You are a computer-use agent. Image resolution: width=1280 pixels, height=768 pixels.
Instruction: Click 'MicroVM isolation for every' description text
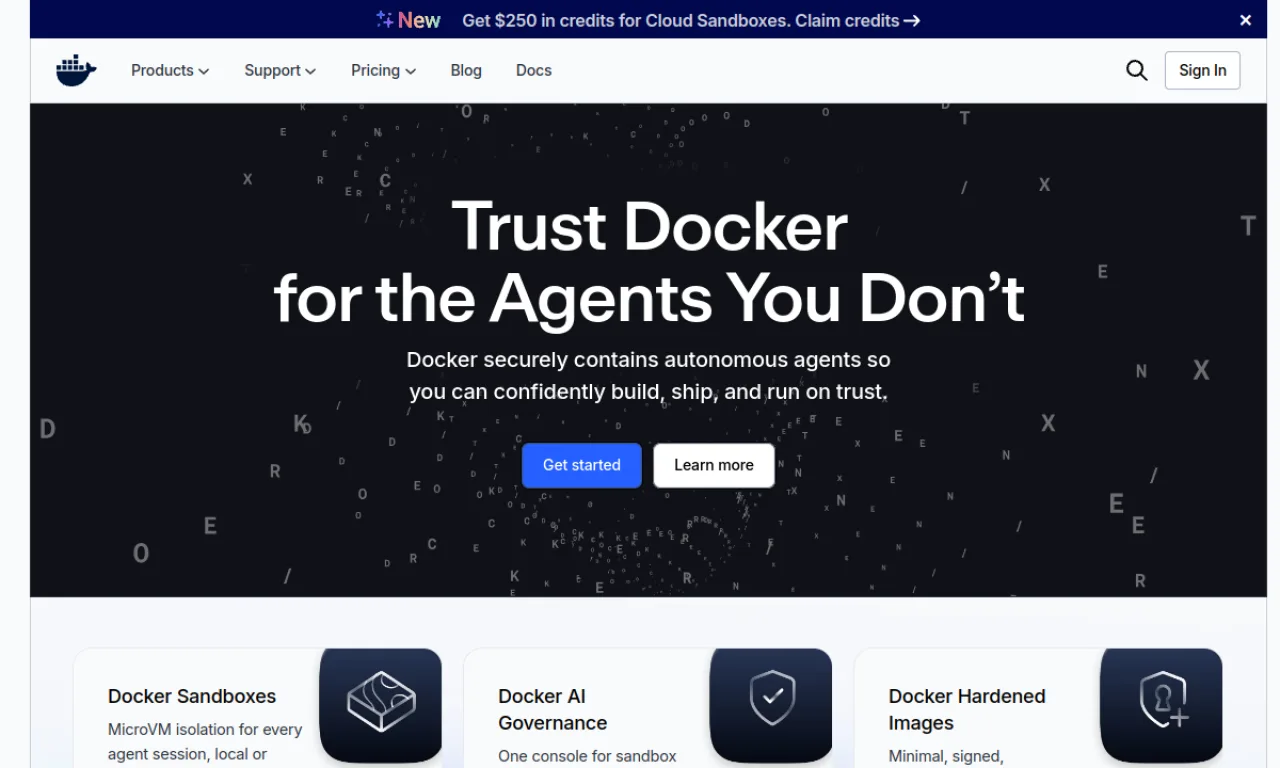point(205,729)
